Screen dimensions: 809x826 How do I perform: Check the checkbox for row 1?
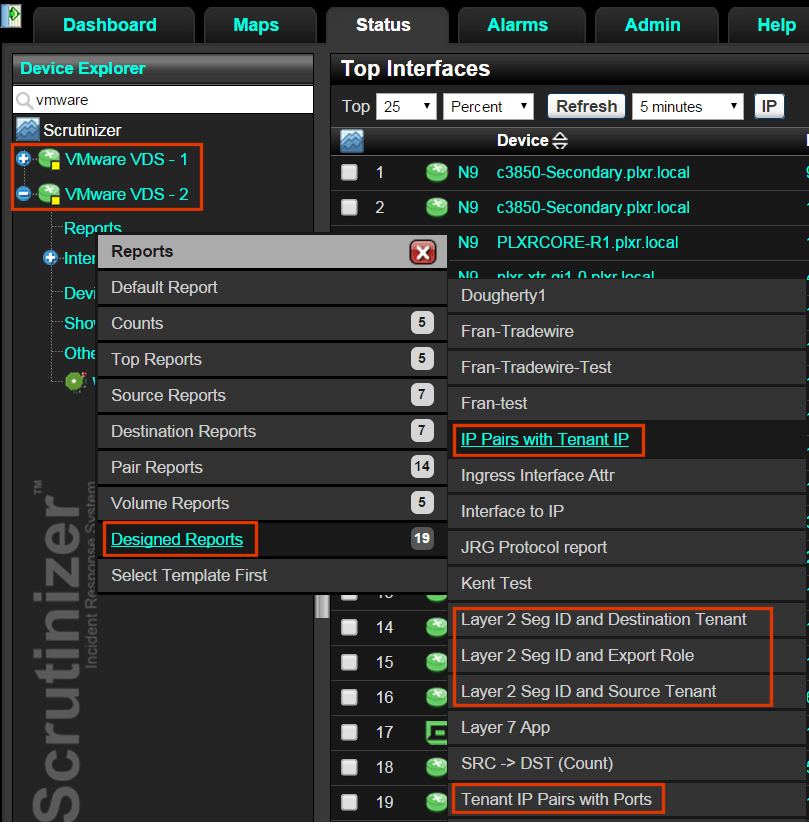tap(349, 172)
